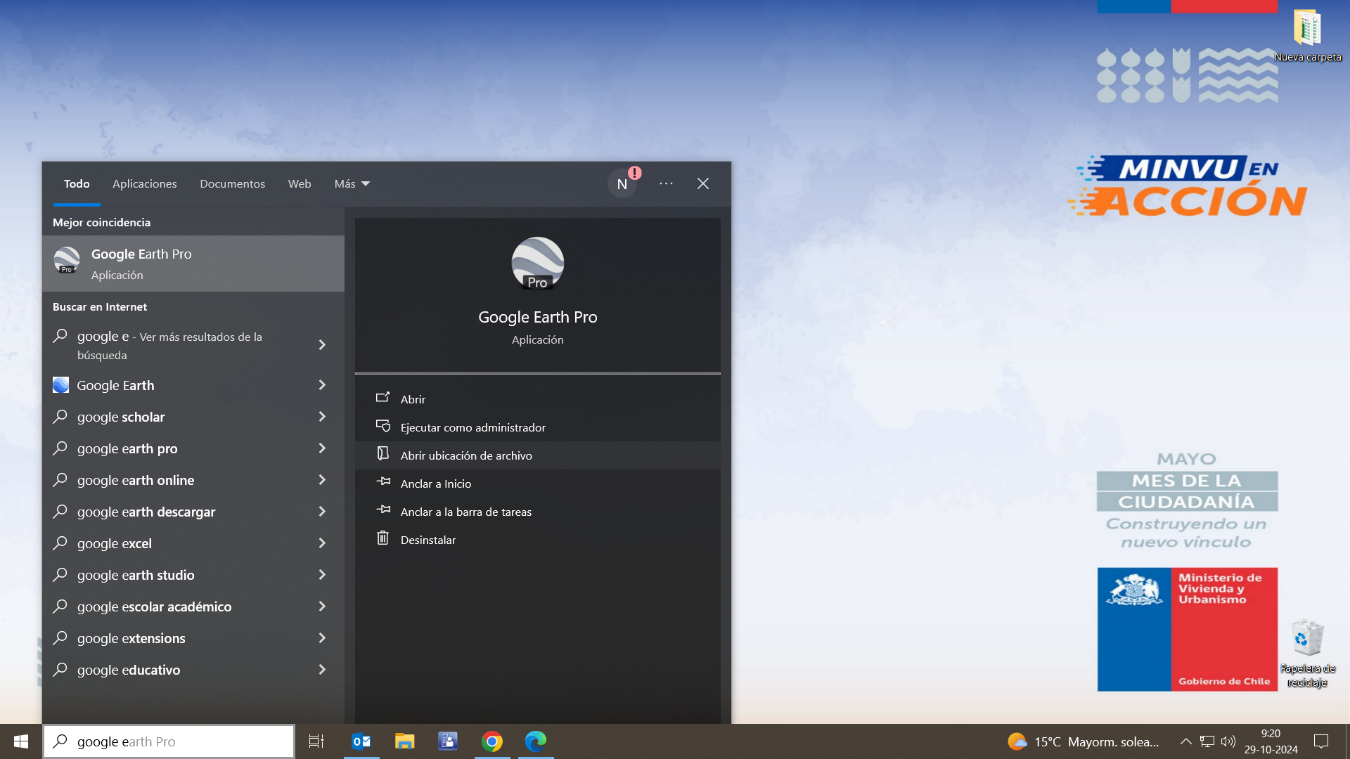1350x759 pixels.
Task: Open the network status tray icon
Action: tap(1207, 742)
